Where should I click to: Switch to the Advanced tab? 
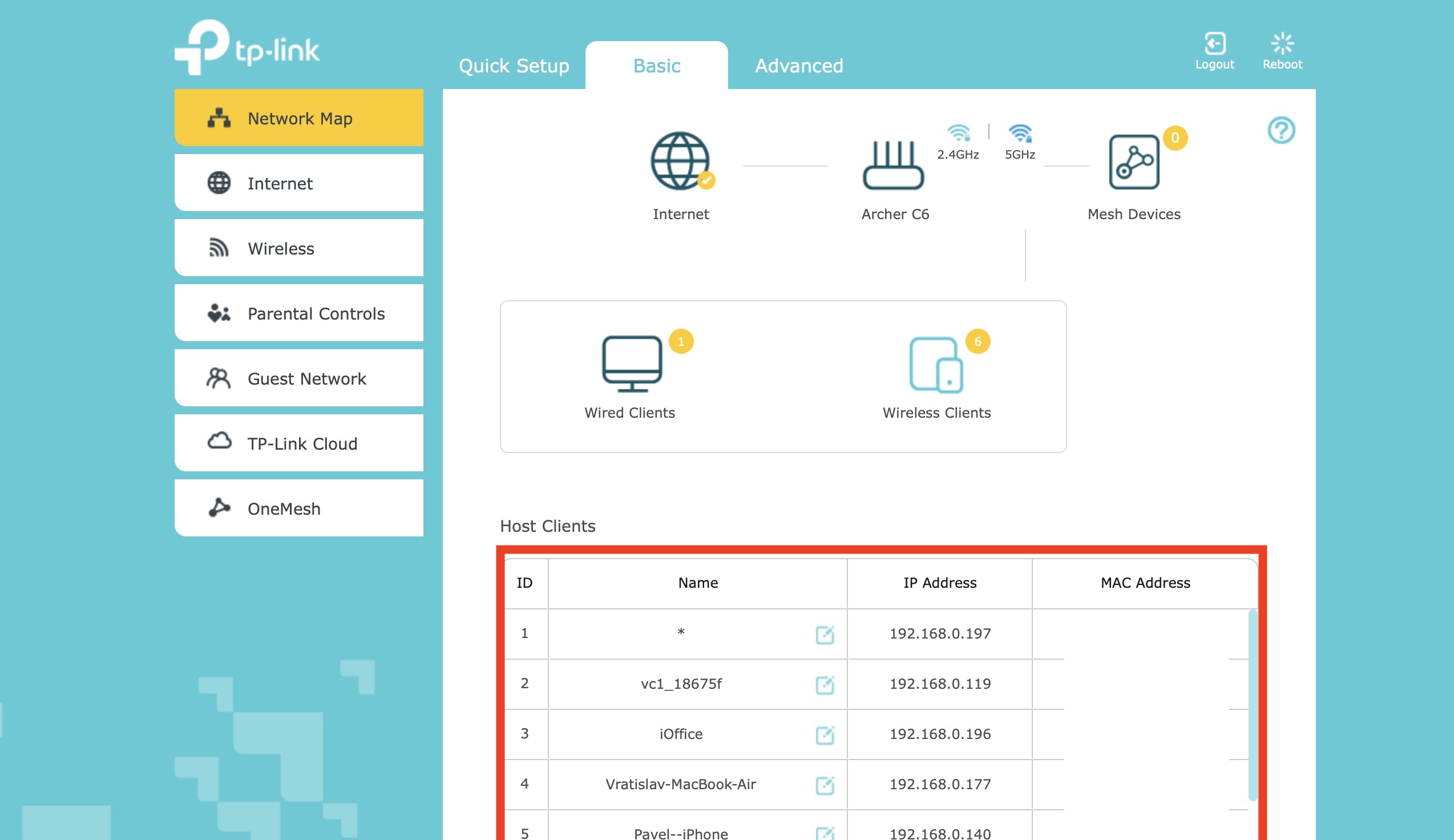pos(799,66)
